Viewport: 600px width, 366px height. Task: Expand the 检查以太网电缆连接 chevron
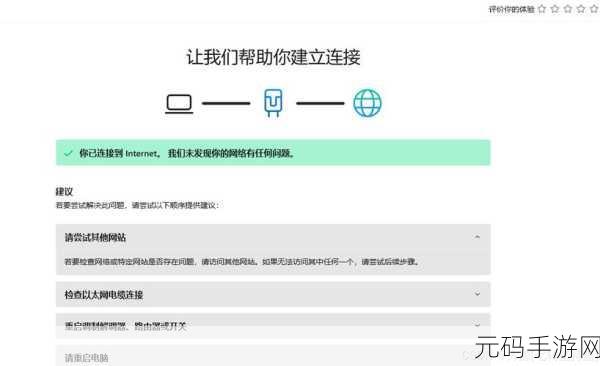(477, 294)
